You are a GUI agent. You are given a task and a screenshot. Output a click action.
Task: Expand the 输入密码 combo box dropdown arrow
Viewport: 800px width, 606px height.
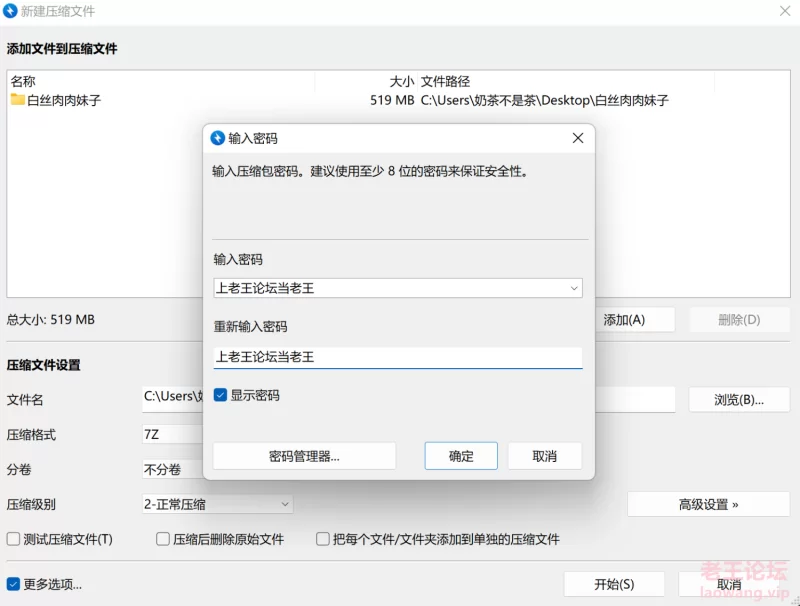tap(574, 288)
